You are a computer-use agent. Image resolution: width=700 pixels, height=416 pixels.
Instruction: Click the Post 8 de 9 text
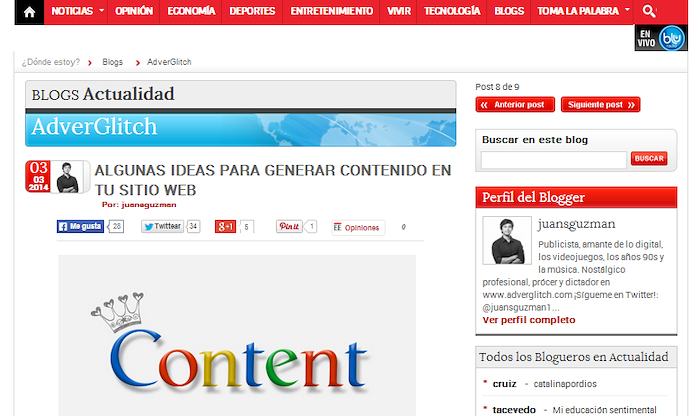[x=497, y=87]
